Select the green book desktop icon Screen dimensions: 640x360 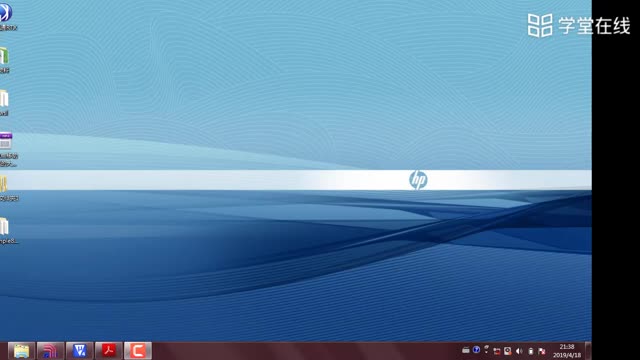(4, 56)
